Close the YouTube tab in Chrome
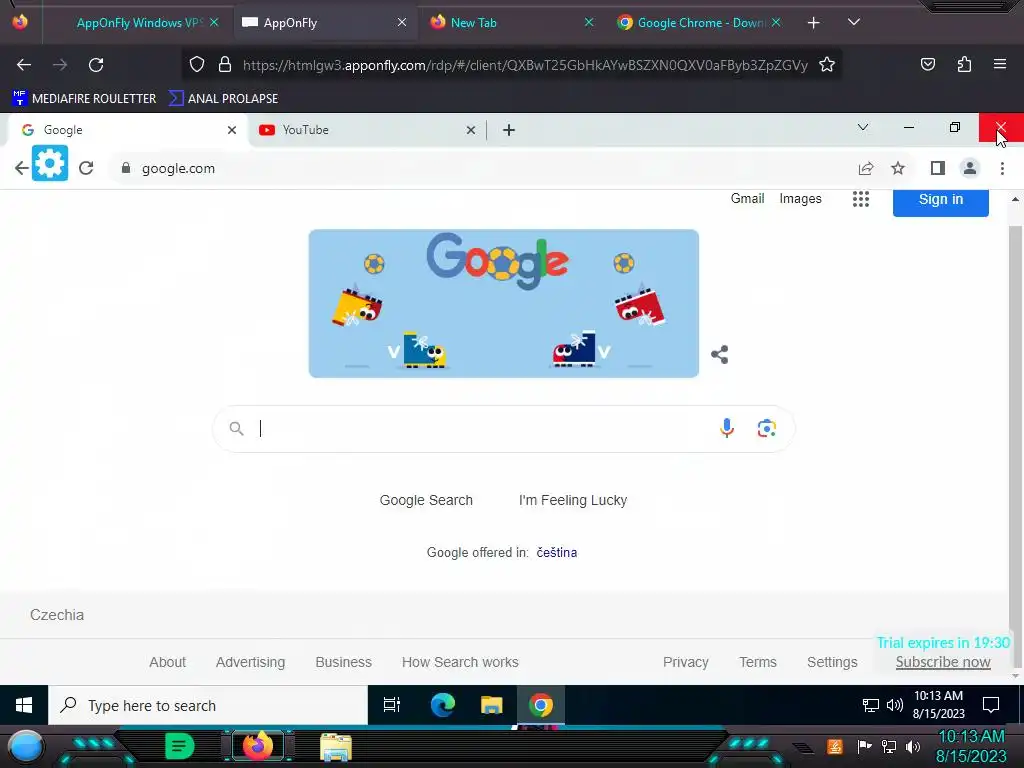1024x768 pixels. click(470, 130)
